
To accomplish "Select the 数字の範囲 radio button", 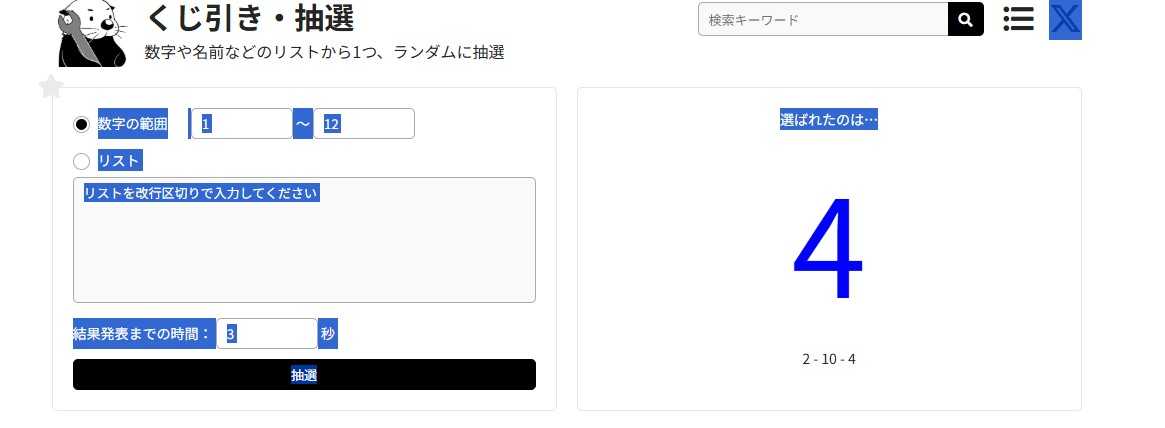I will (x=82, y=124).
